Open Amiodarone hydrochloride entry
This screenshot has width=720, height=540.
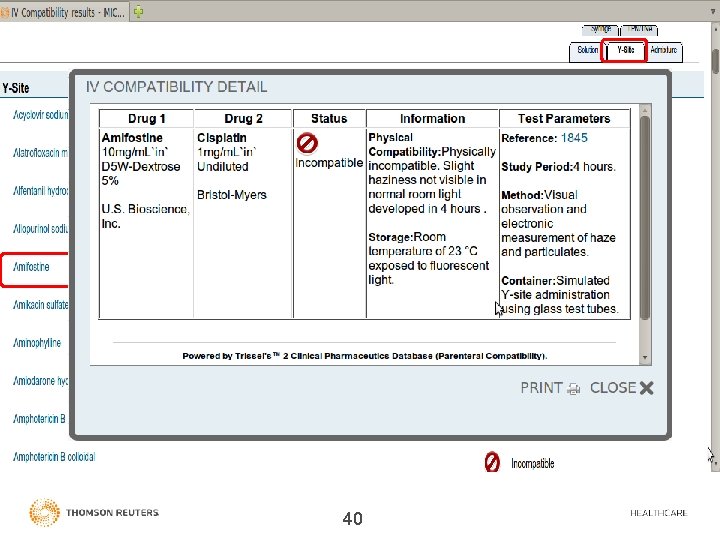coord(40,381)
